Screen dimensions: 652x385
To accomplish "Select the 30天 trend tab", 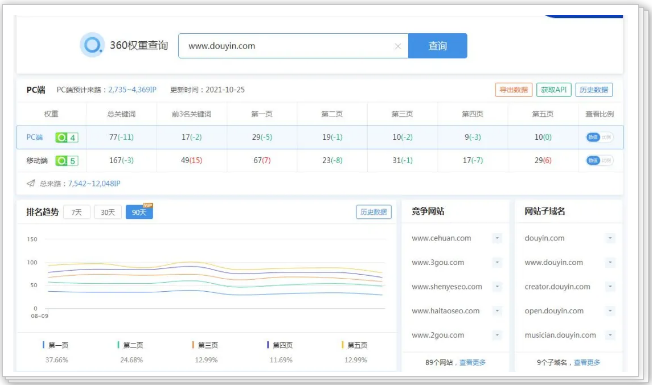I will pyautogui.click(x=108, y=212).
